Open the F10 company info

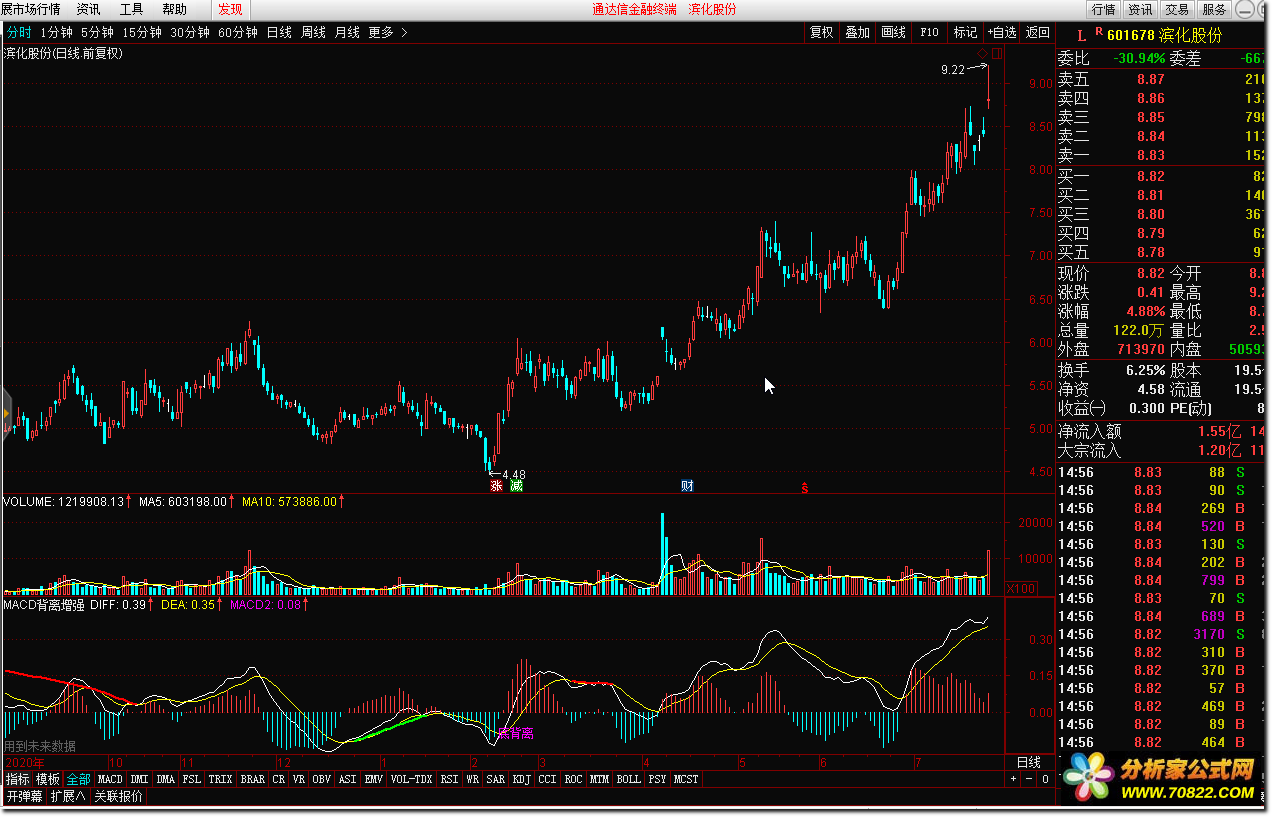(x=929, y=32)
